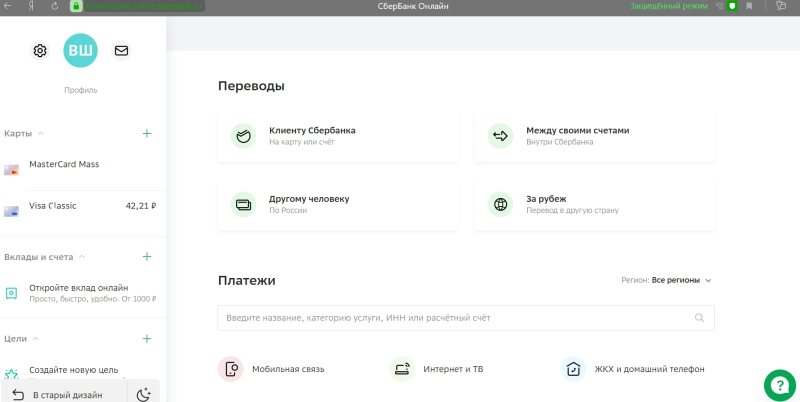Click the Интернет и ТВ icon
800x402 pixels.
pos(402,369)
